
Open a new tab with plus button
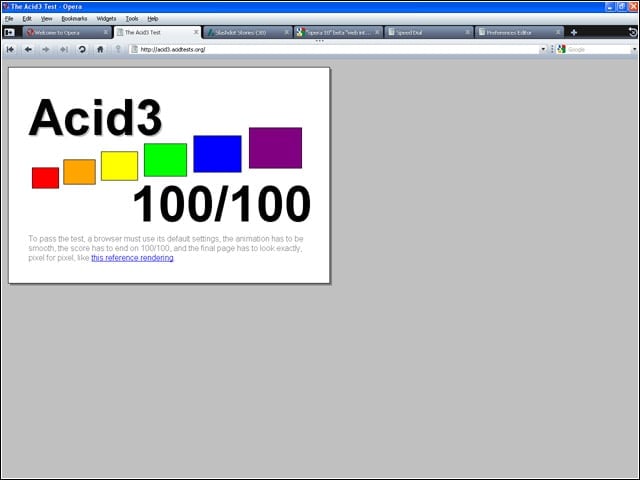click(574, 32)
